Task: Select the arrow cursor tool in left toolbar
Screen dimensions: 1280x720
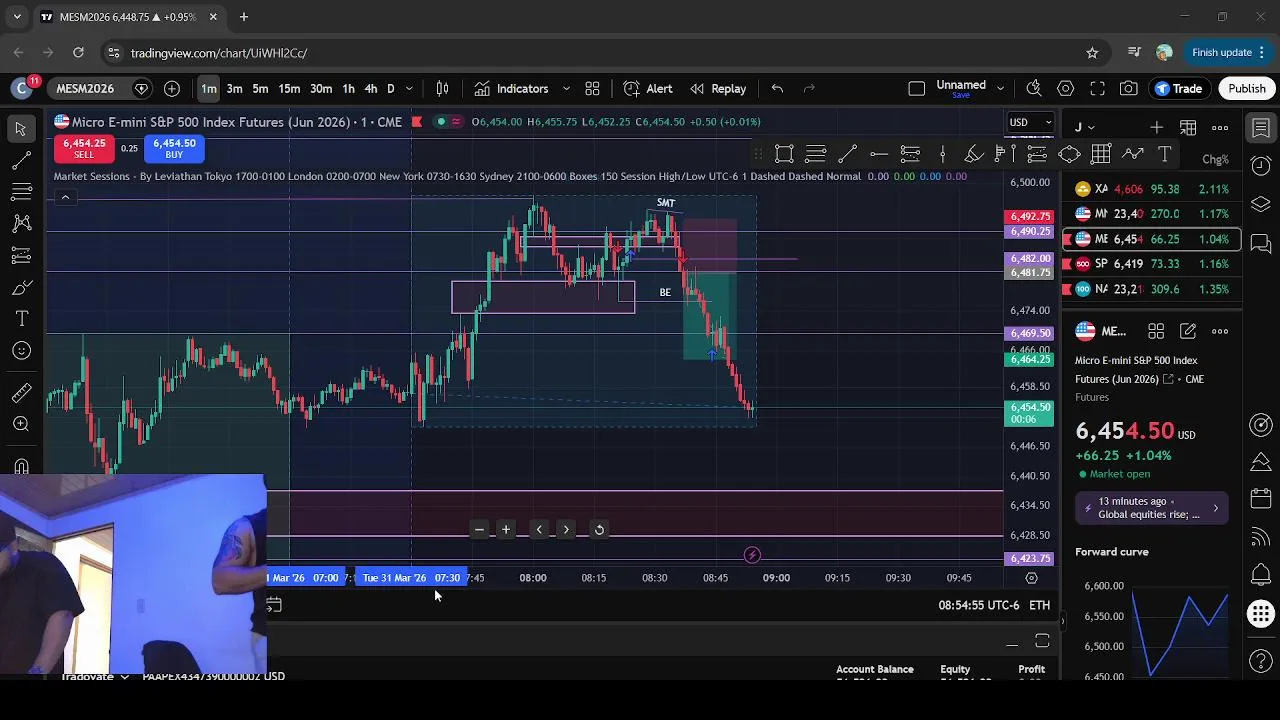Action: [21, 128]
